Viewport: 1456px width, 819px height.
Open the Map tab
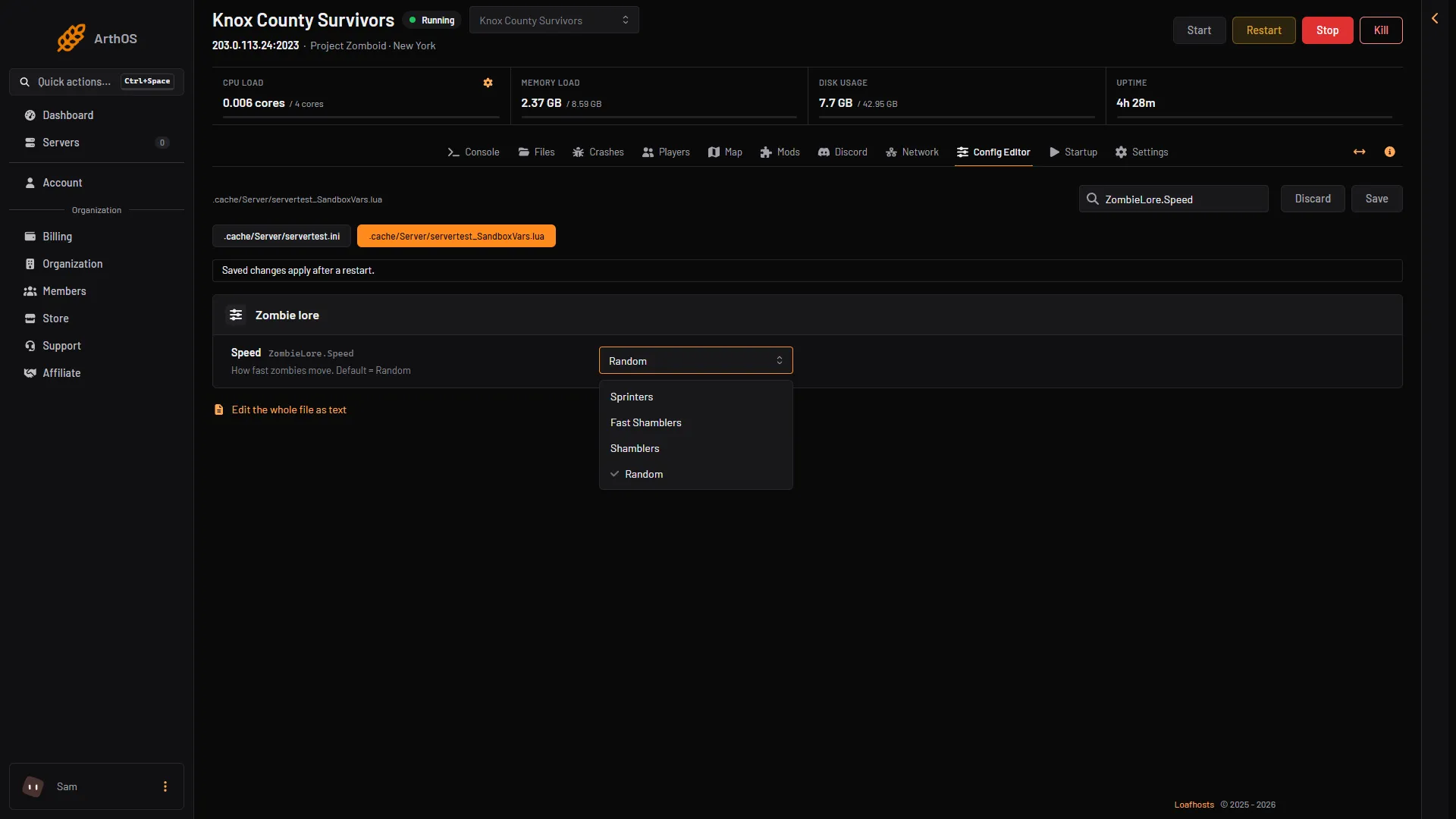(725, 152)
